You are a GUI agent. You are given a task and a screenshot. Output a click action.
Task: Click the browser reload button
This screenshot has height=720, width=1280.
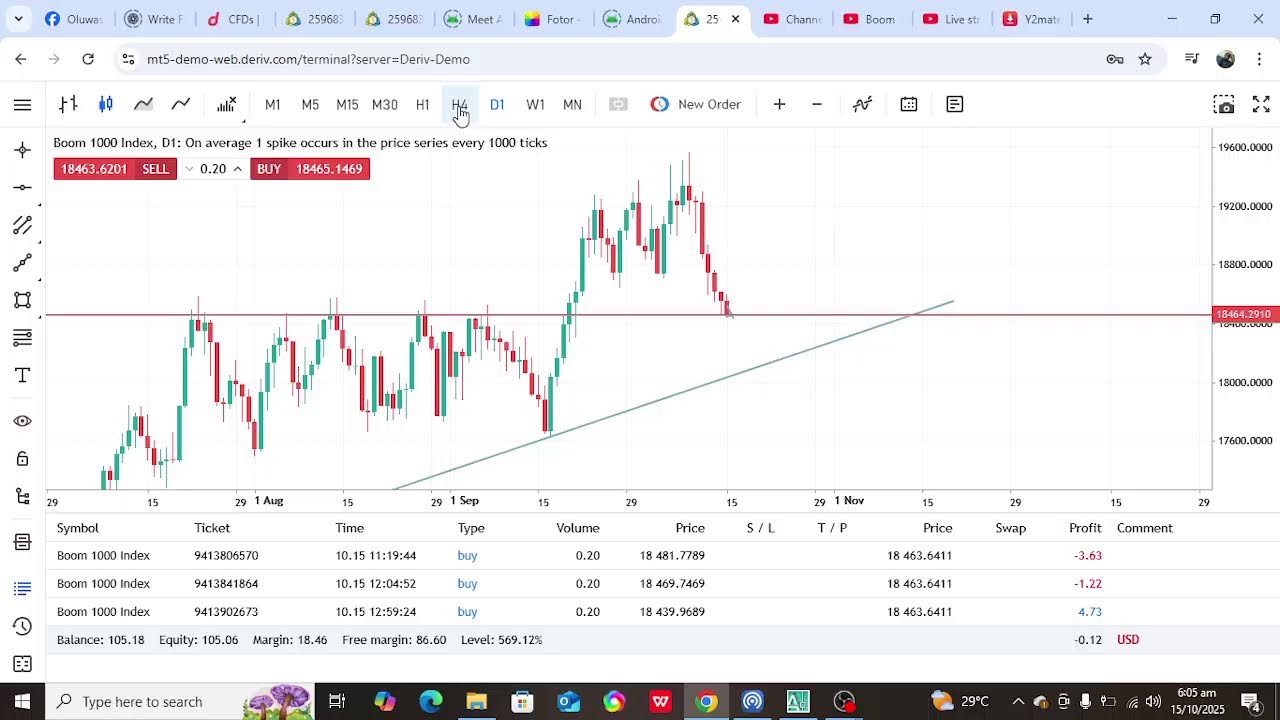88,59
